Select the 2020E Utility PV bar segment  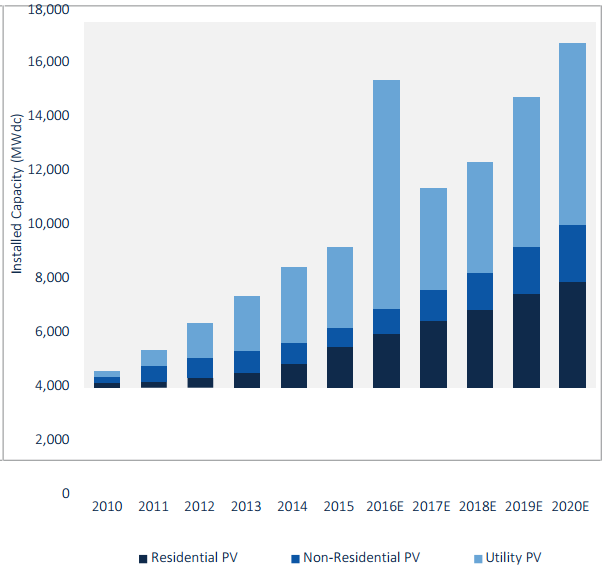[x=572, y=134]
